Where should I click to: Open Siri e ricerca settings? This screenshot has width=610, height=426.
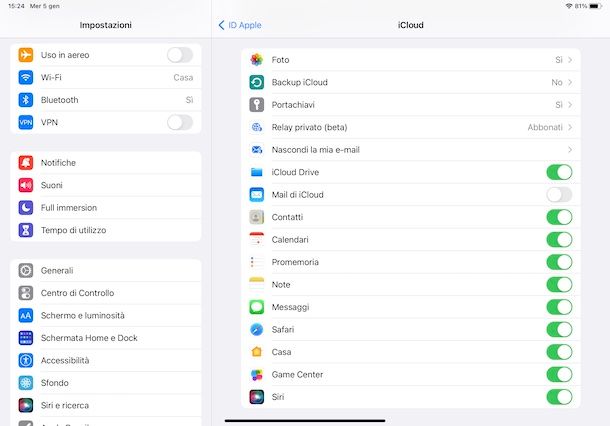[x=106, y=405]
